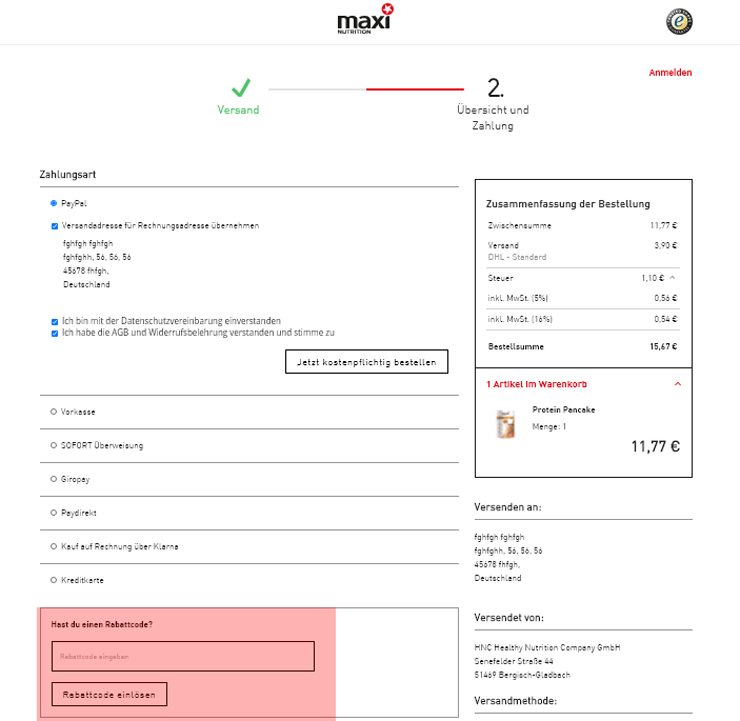Select the PayPal payment option

coord(54,203)
